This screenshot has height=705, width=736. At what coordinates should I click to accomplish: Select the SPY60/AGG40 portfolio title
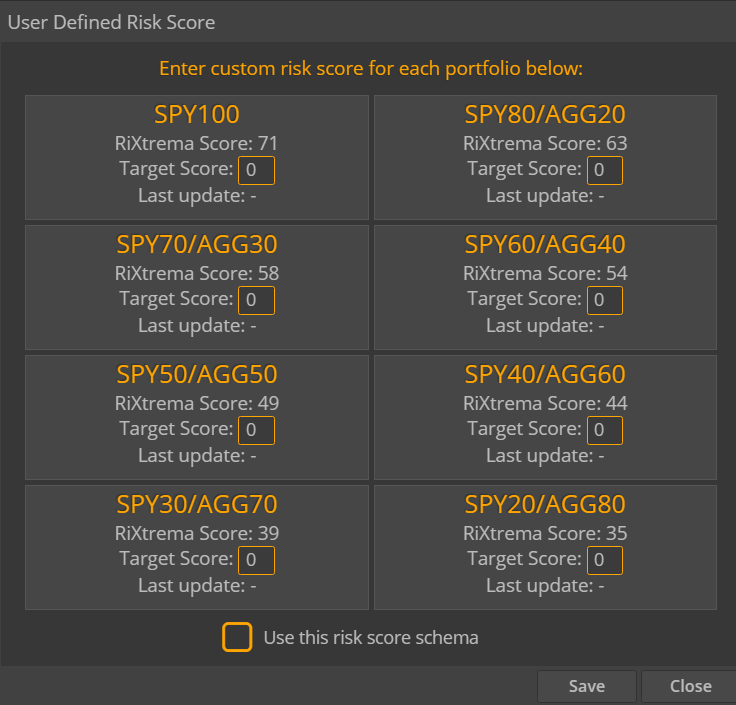(x=545, y=244)
